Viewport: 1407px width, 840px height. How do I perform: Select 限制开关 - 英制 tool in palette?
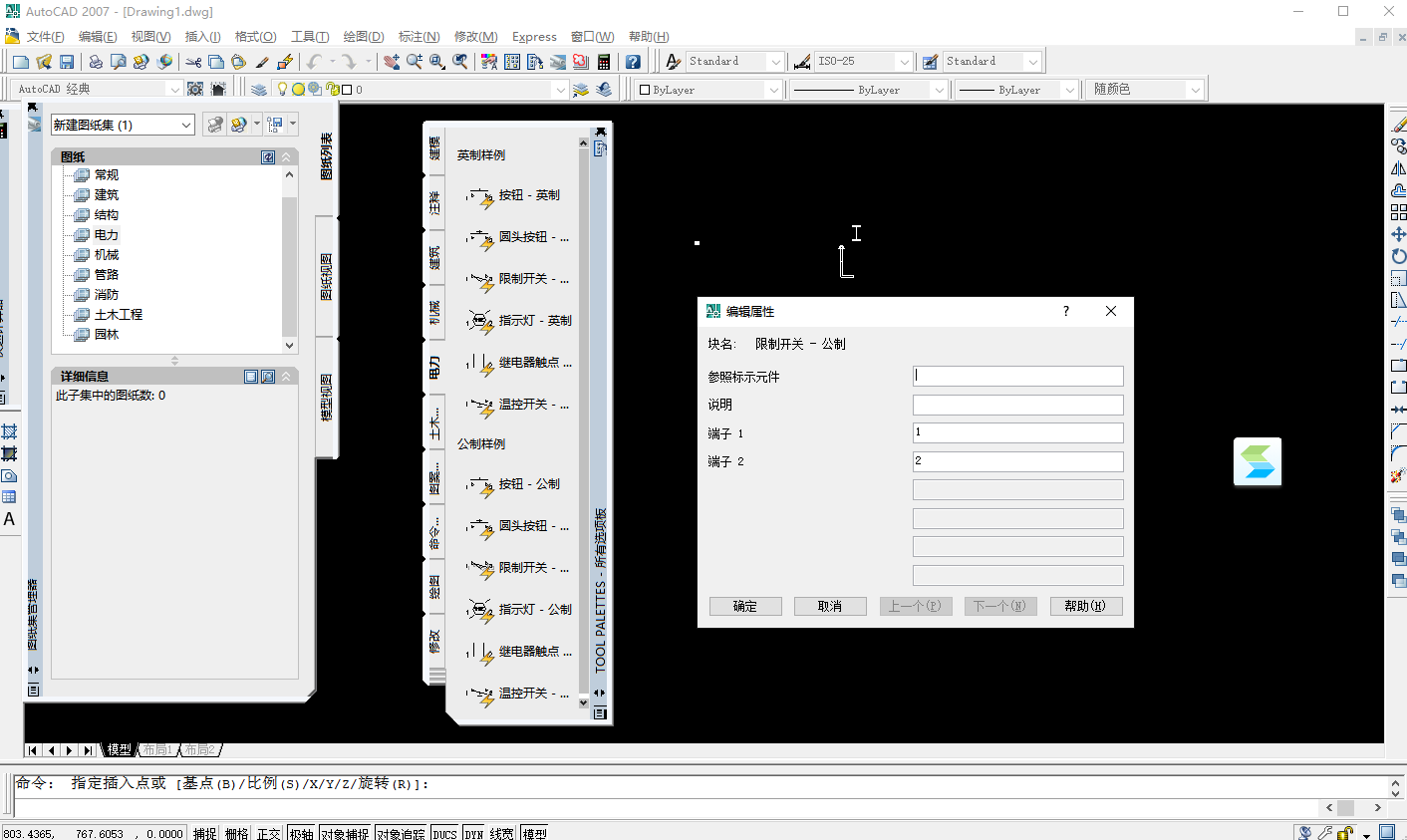point(518,279)
